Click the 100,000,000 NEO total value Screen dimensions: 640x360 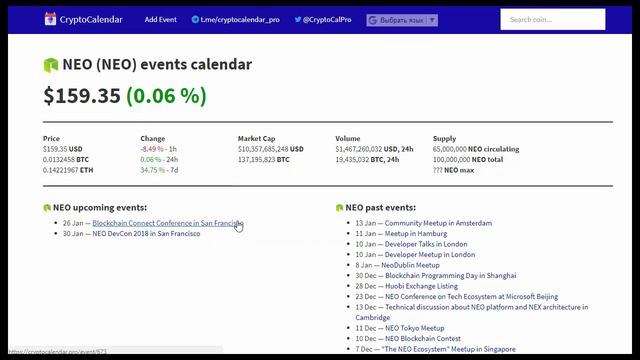[468, 160]
